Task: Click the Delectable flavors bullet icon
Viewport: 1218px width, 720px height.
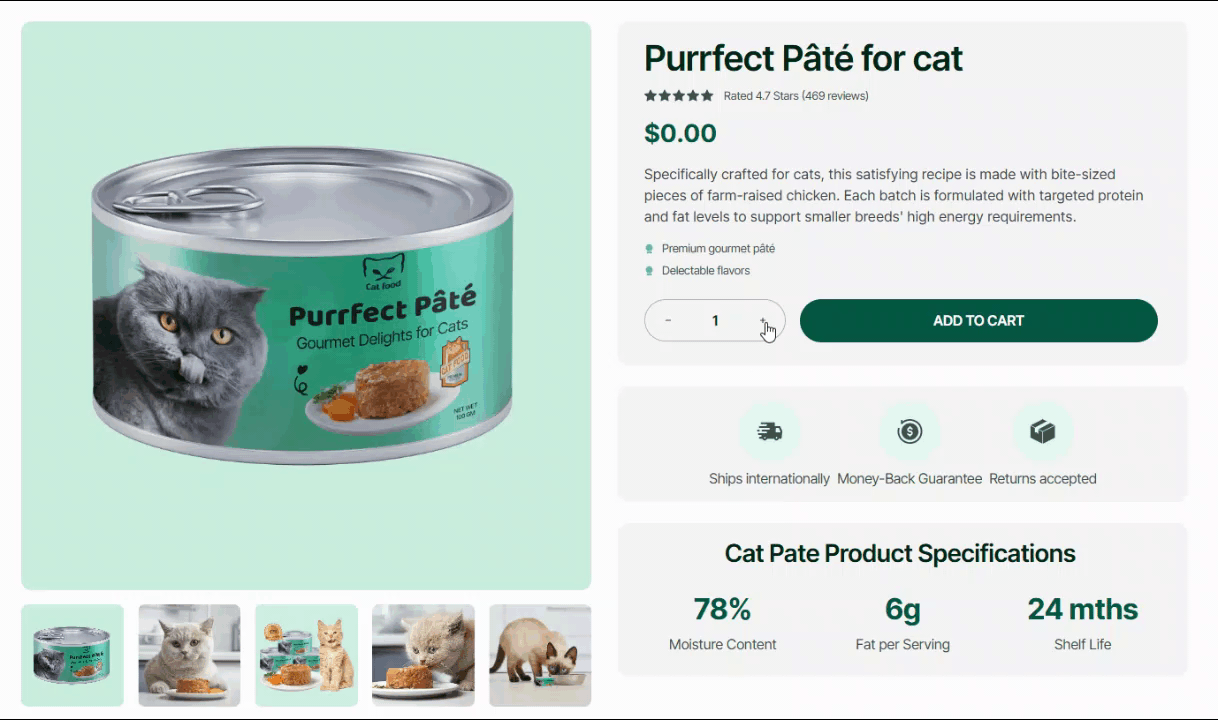Action: (x=649, y=271)
